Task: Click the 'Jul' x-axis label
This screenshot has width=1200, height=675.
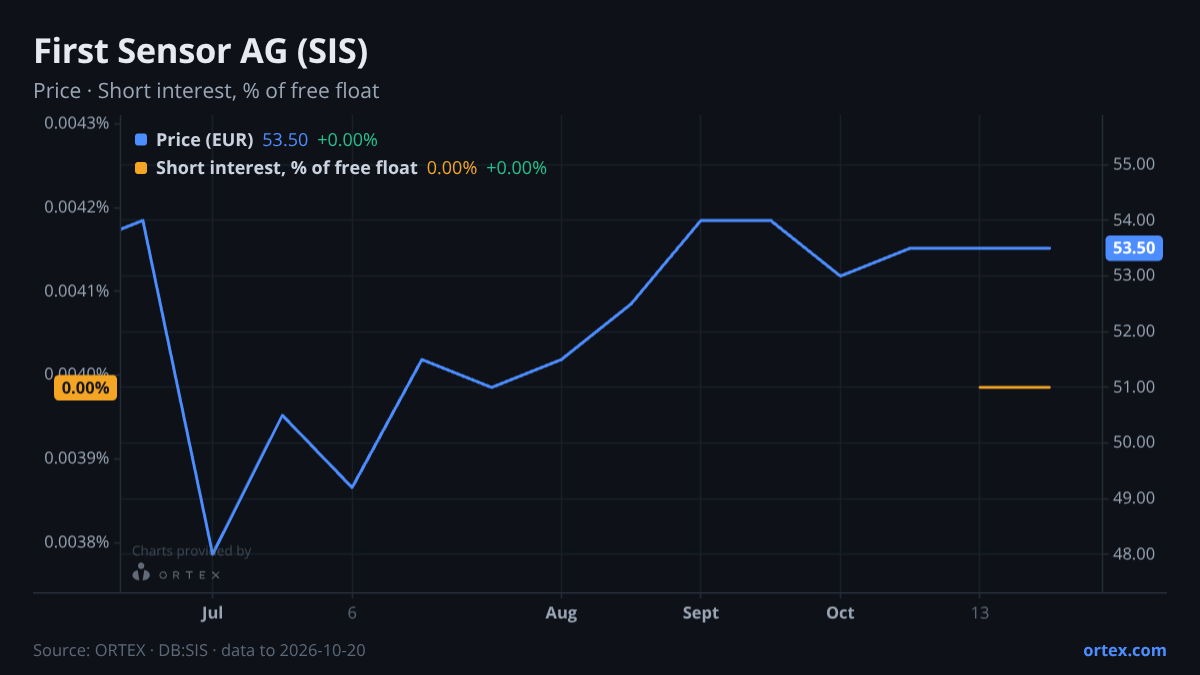Action: pos(211,613)
